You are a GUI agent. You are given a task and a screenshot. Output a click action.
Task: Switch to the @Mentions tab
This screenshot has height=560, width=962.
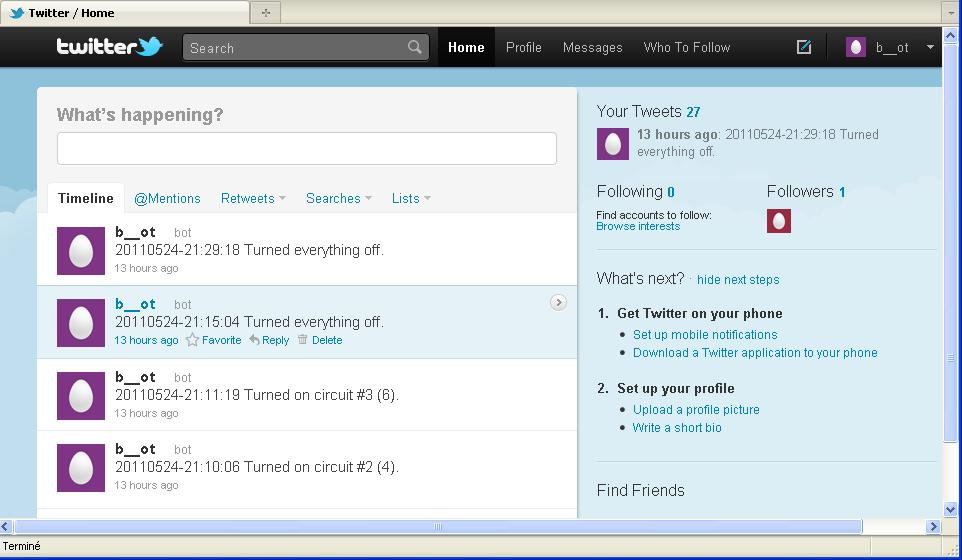[x=167, y=198]
